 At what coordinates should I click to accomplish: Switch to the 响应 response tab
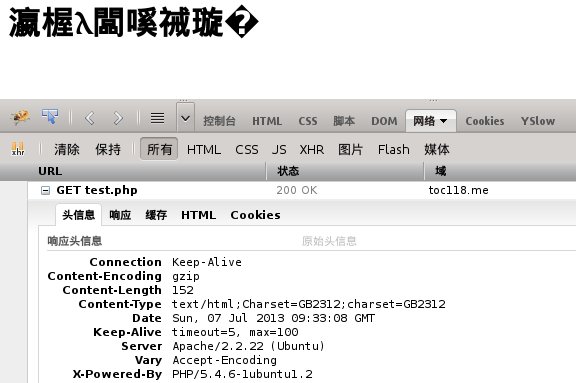pos(120,215)
